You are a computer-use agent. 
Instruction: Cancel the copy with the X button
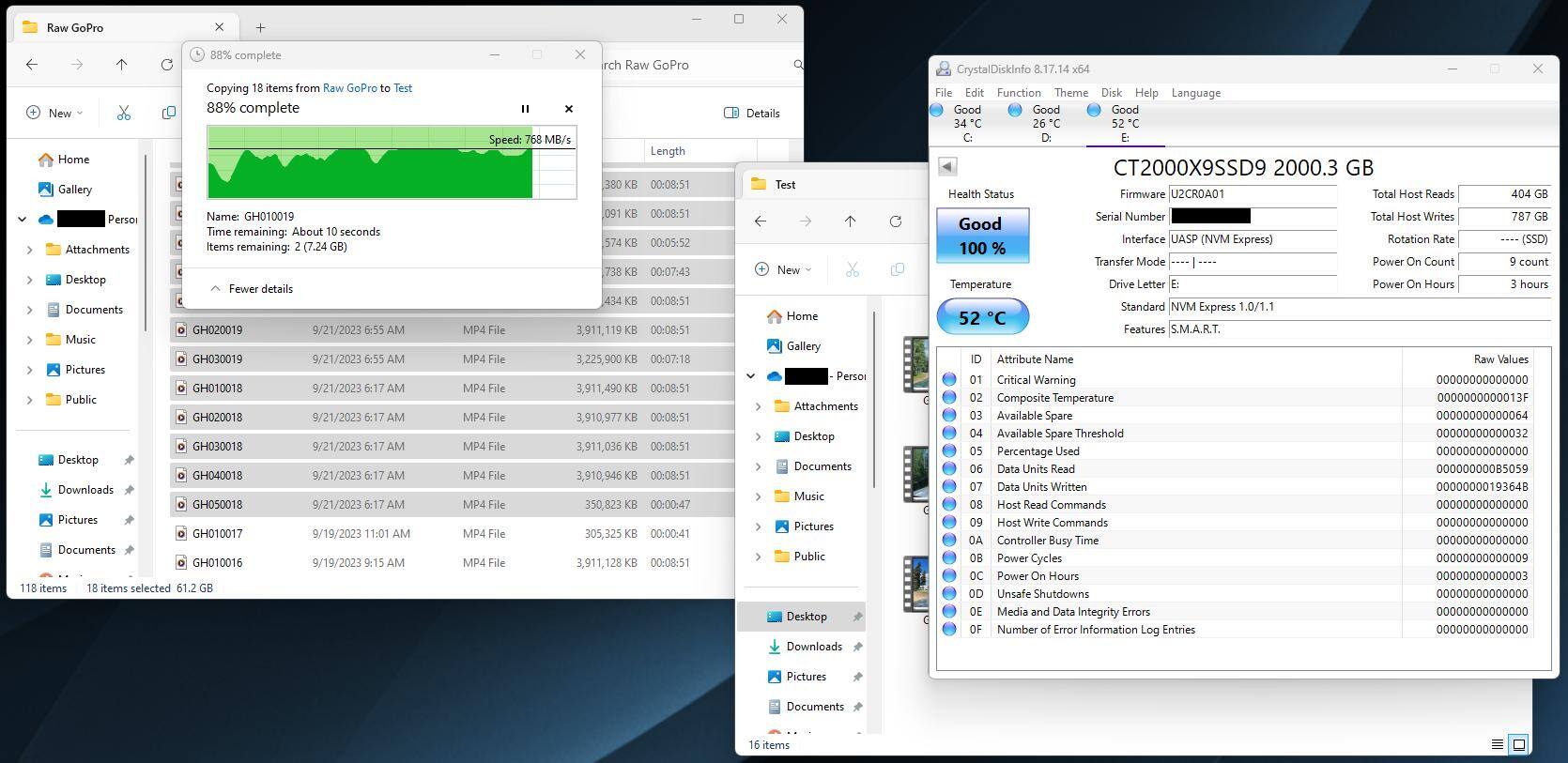[x=568, y=109]
